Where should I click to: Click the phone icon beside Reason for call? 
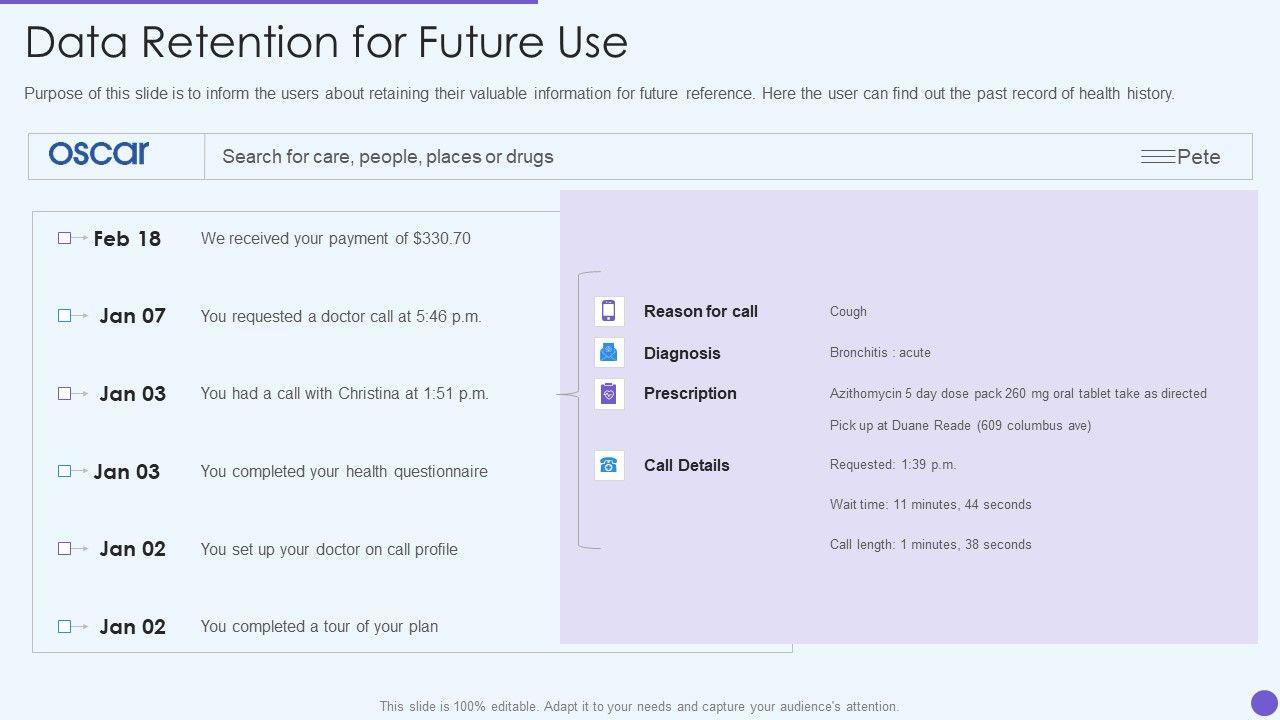tap(609, 311)
